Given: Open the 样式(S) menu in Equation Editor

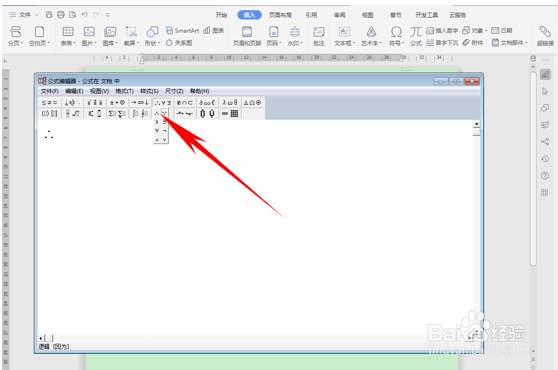Looking at the screenshot, I should coord(149,91).
